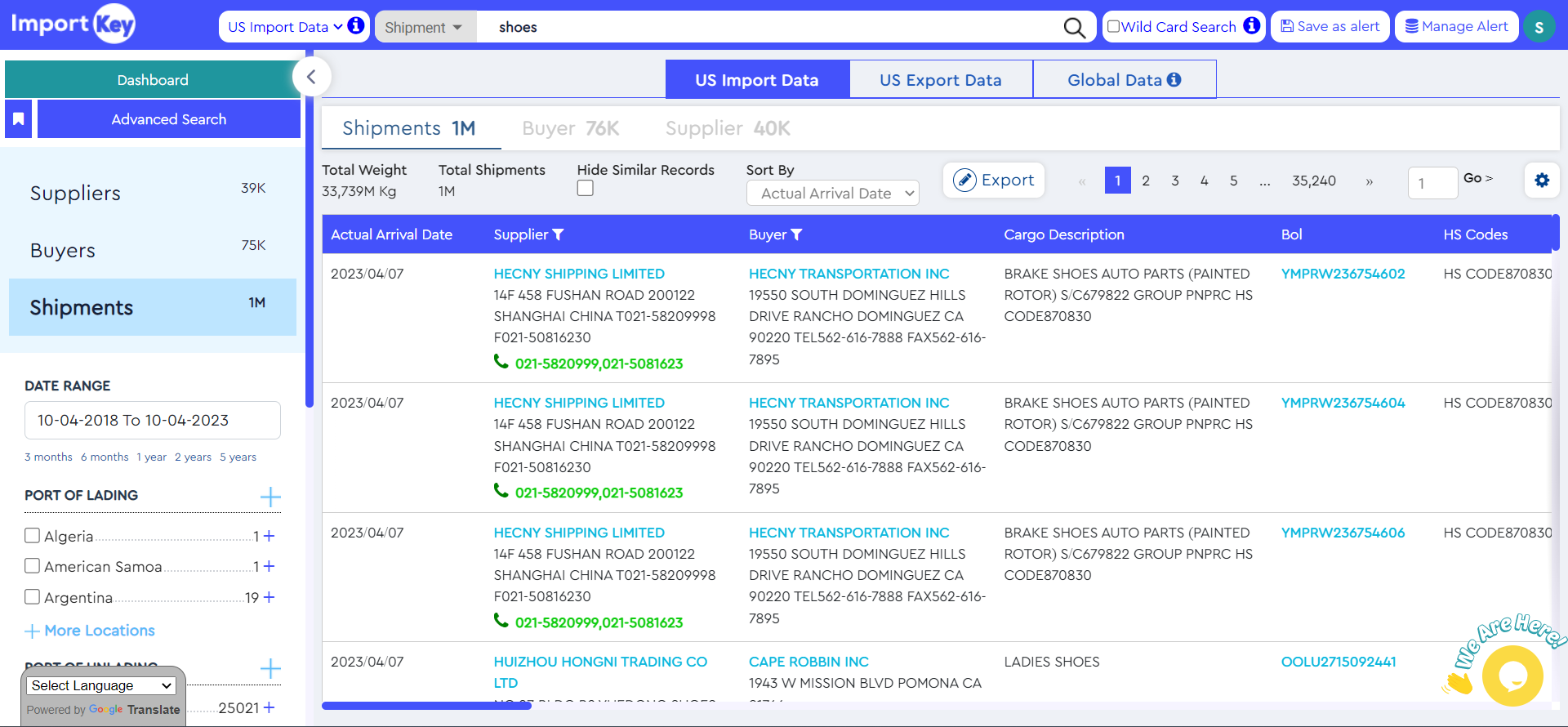Open table settings gear icon
The height and width of the screenshot is (727, 1568).
tap(1541, 181)
